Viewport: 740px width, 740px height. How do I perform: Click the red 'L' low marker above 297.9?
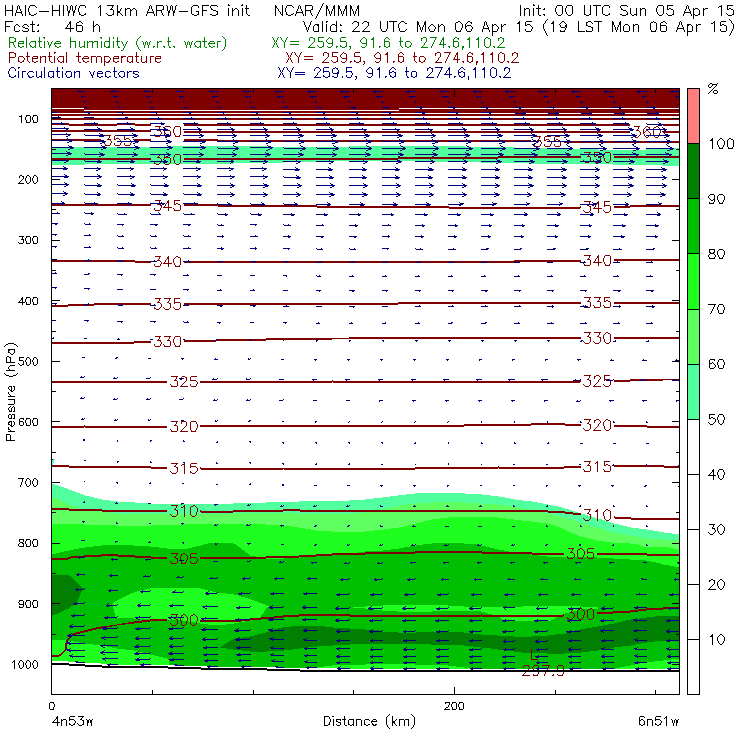point(534,655)
